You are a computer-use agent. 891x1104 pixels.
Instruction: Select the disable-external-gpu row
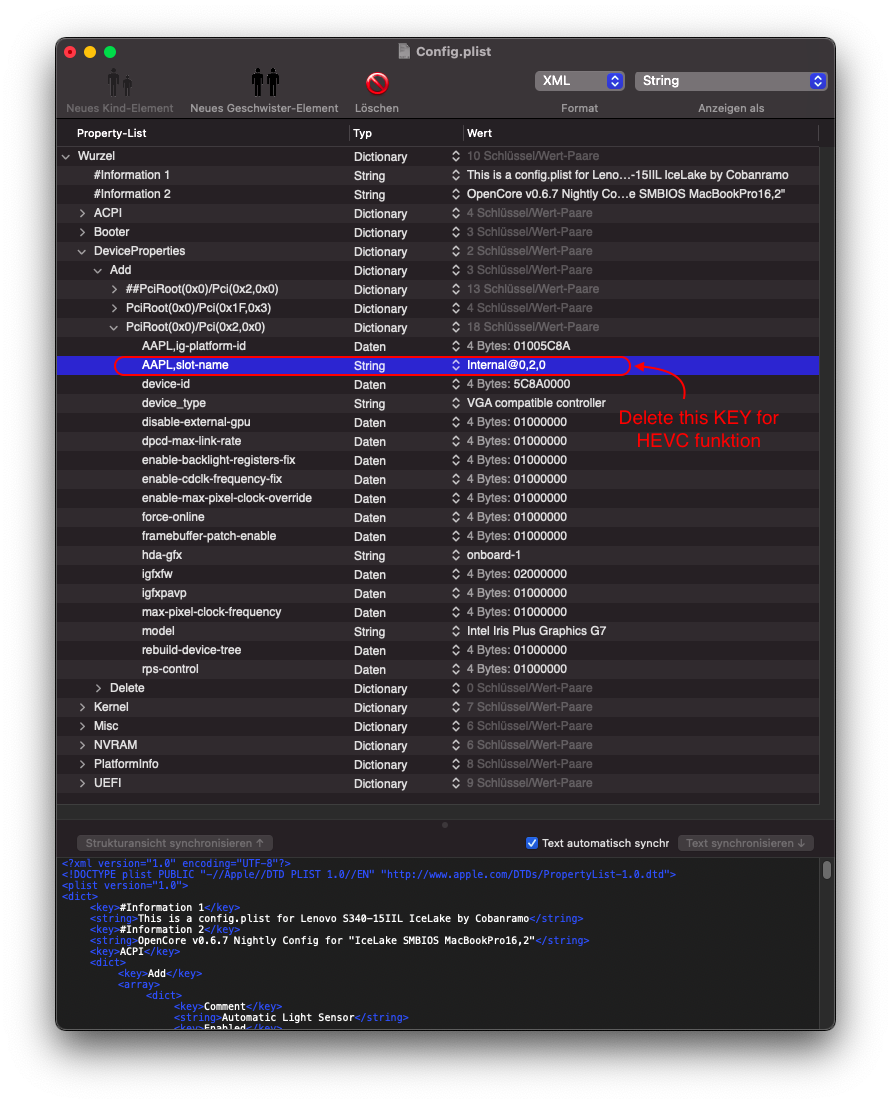(x=437, y=422)
